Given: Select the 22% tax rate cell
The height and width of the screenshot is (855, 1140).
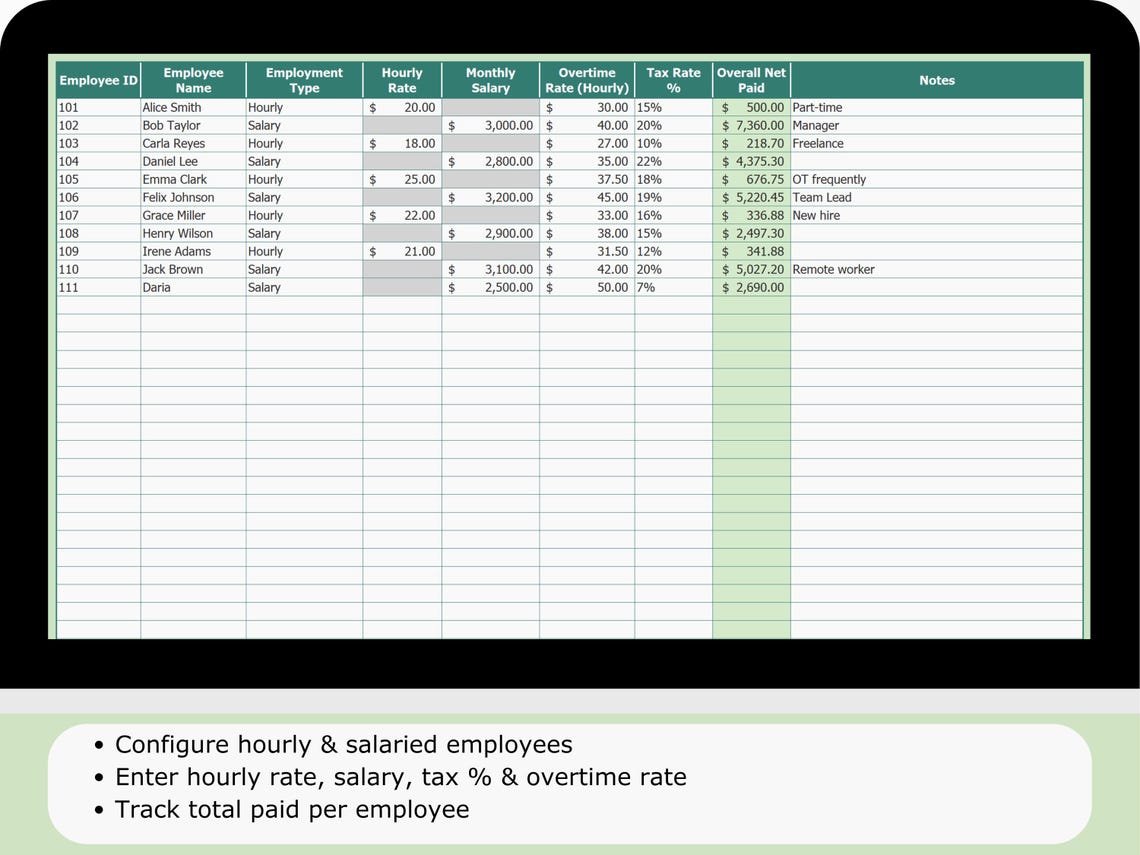Looking at the screenshot, I should [x=673, y=161].
